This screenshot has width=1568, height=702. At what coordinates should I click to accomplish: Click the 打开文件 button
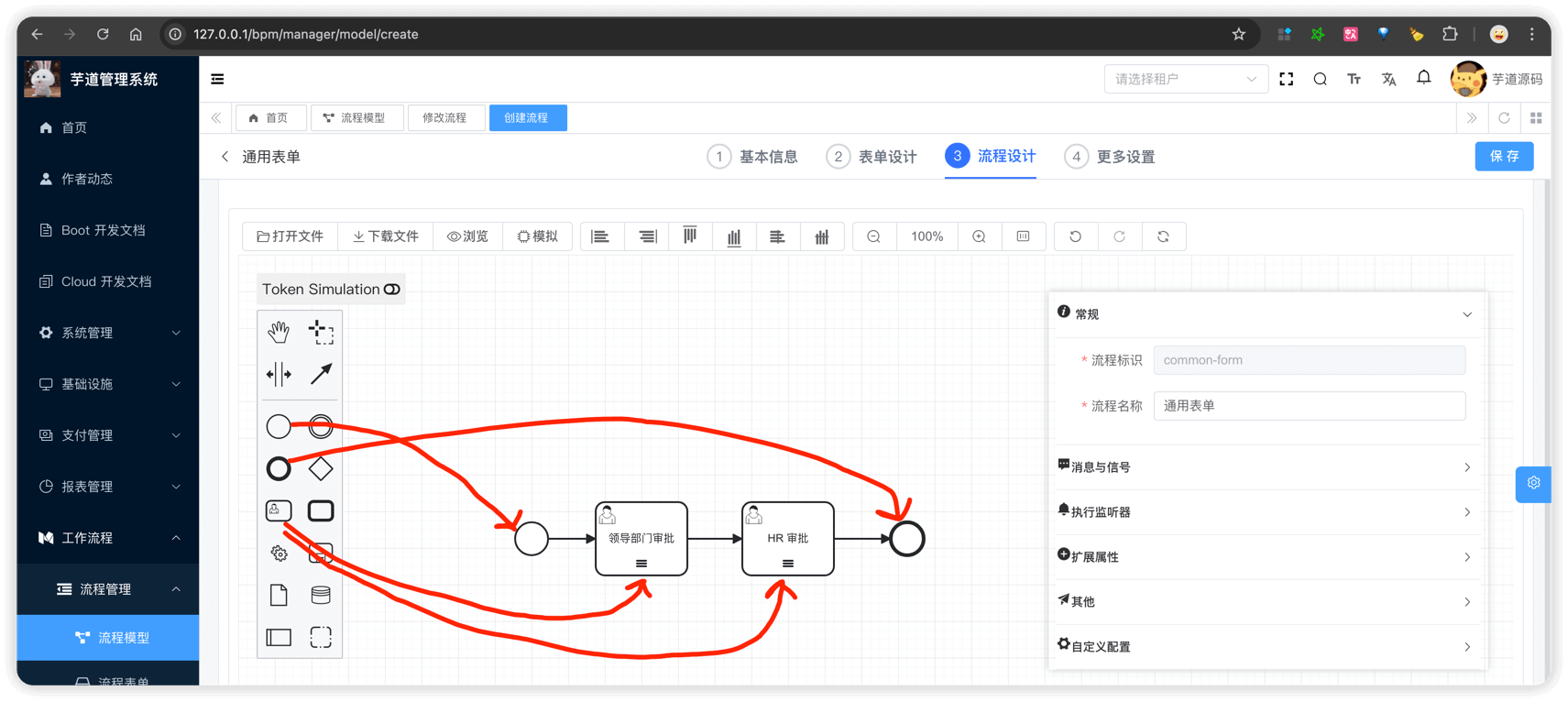(291, 236)
